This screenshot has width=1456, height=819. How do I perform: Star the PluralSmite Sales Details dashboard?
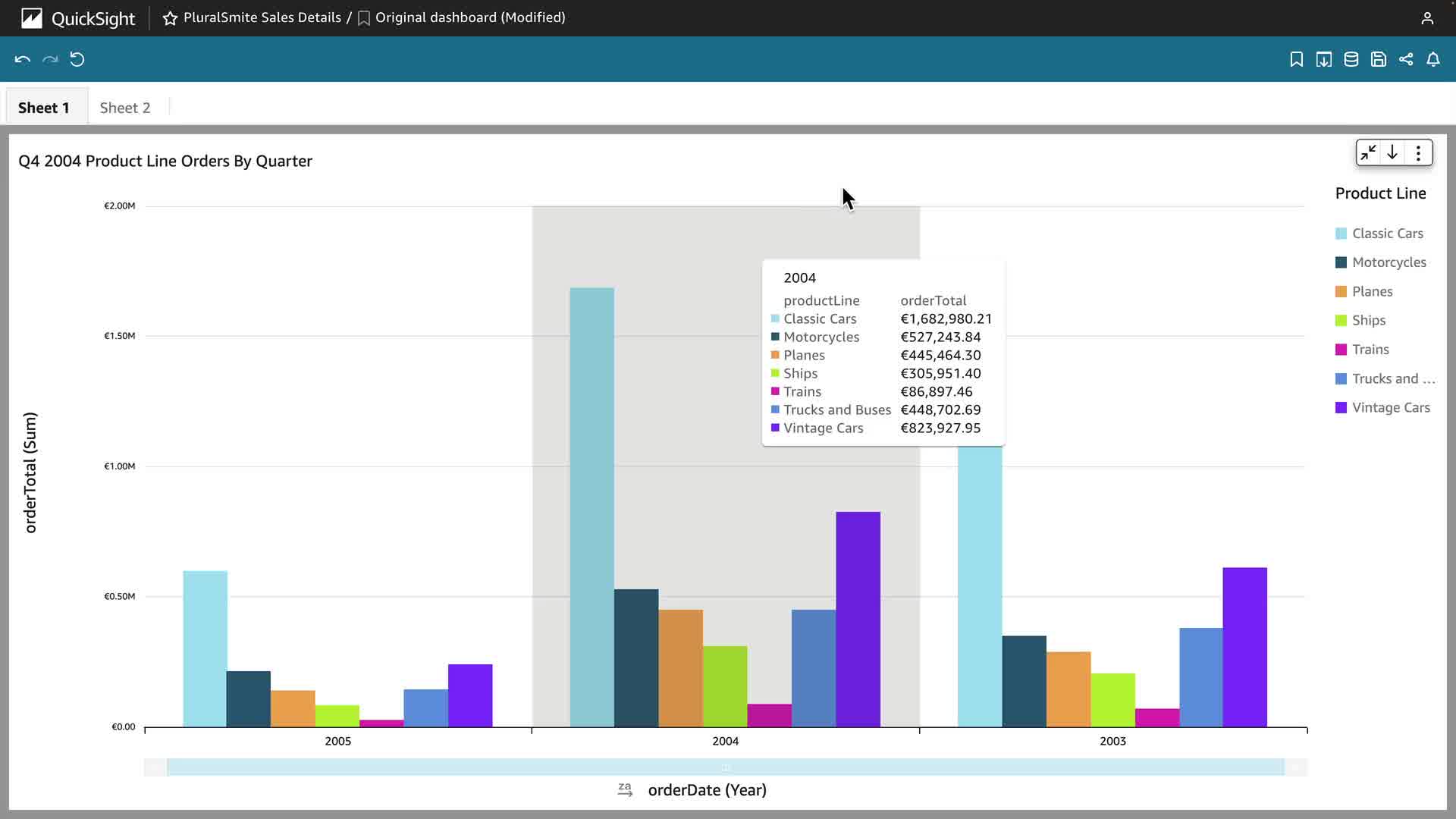click(170, 18)
